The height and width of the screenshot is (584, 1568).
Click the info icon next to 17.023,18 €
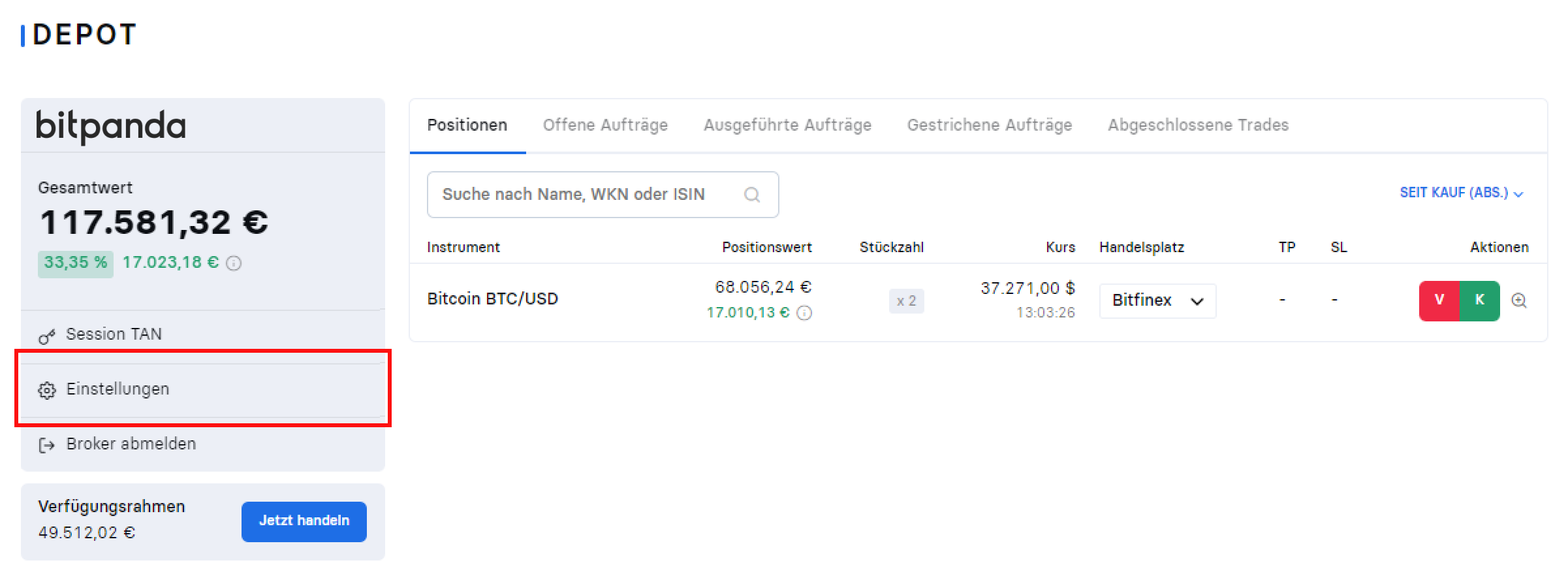click(234, 263)
